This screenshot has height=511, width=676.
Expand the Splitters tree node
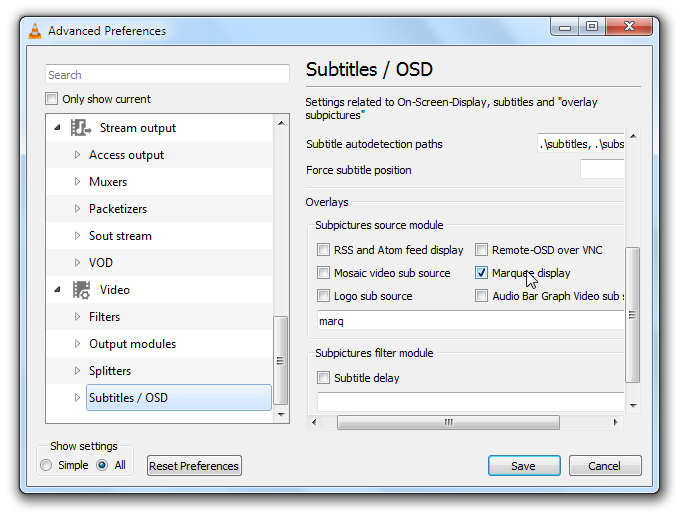(x=77, y=370)
